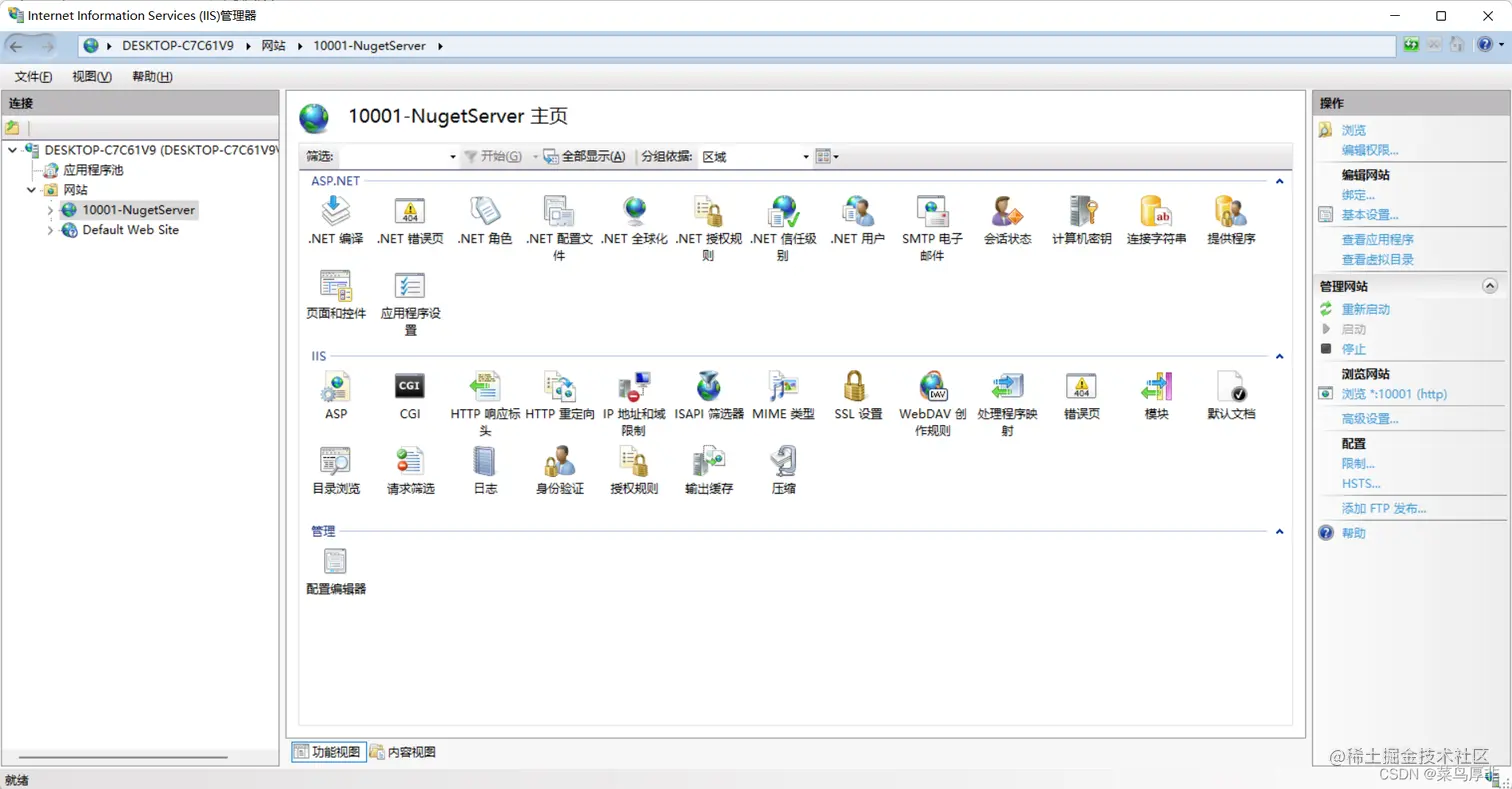The width and height of the screenshot is (1512, 789).
Task: Open the MIME 类型 icon
Action: 783,386
